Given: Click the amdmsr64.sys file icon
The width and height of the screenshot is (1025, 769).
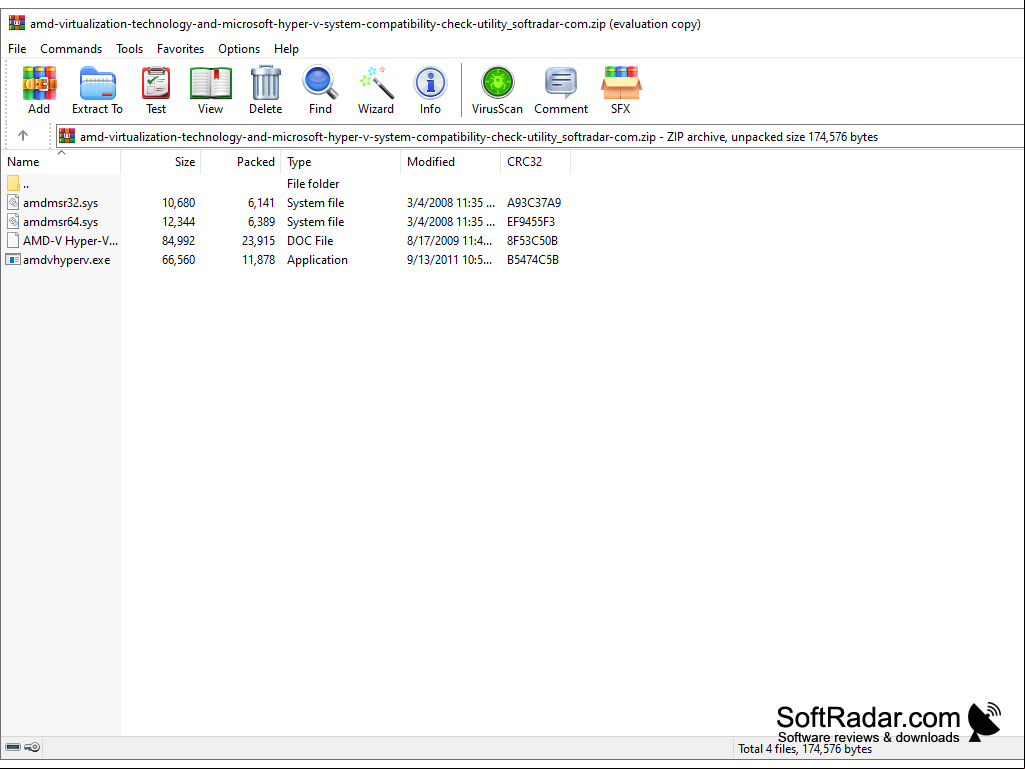Looking at the screenshot, I should pos(13,222).
